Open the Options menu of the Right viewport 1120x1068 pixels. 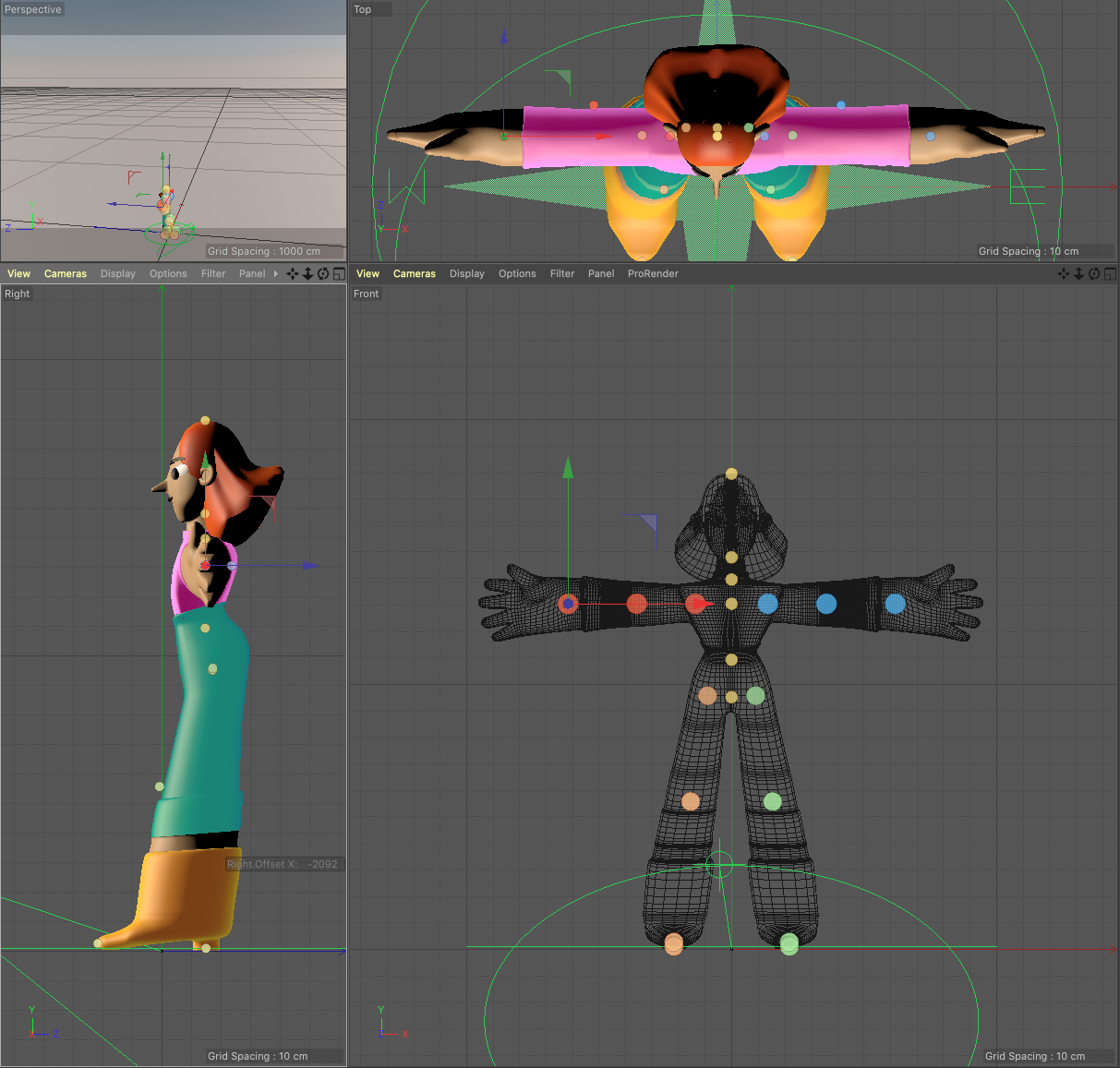point(168,273)
